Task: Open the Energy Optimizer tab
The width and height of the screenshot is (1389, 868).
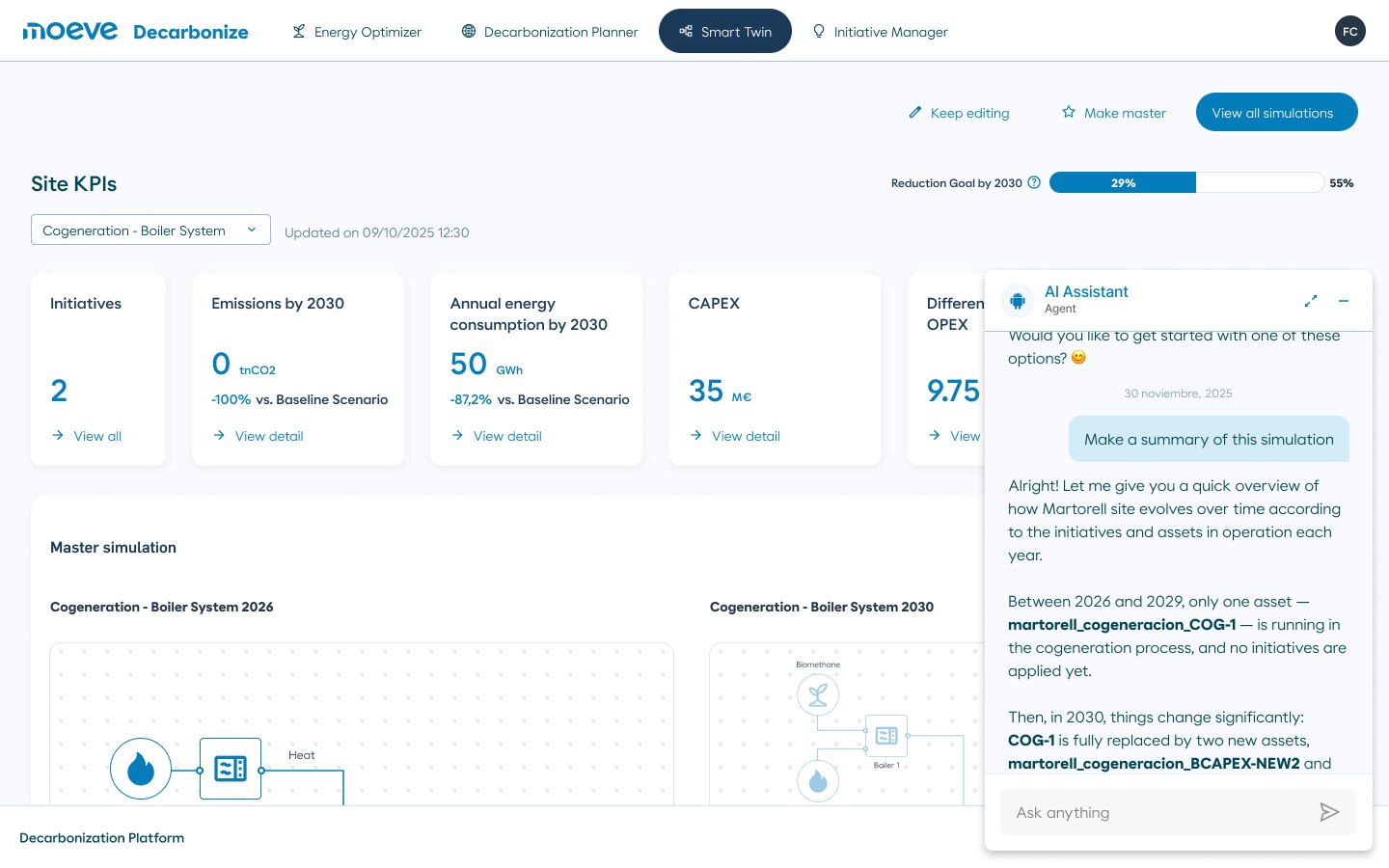Action: point(357,32)
